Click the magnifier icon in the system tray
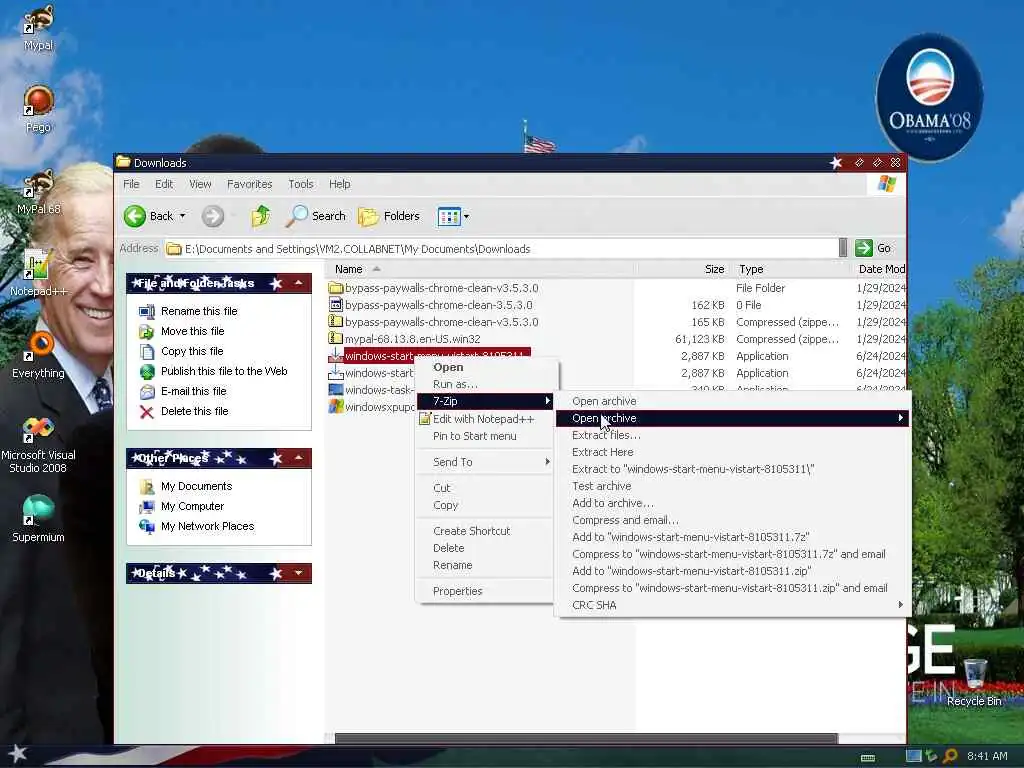Viewport: 1024px width, 768px height. (950, 756)
